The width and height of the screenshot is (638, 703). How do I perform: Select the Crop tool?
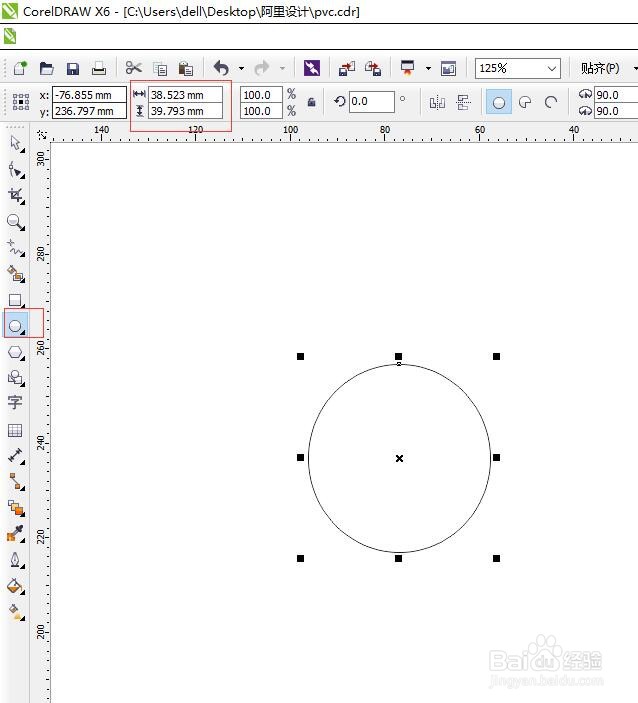point(16,196)
